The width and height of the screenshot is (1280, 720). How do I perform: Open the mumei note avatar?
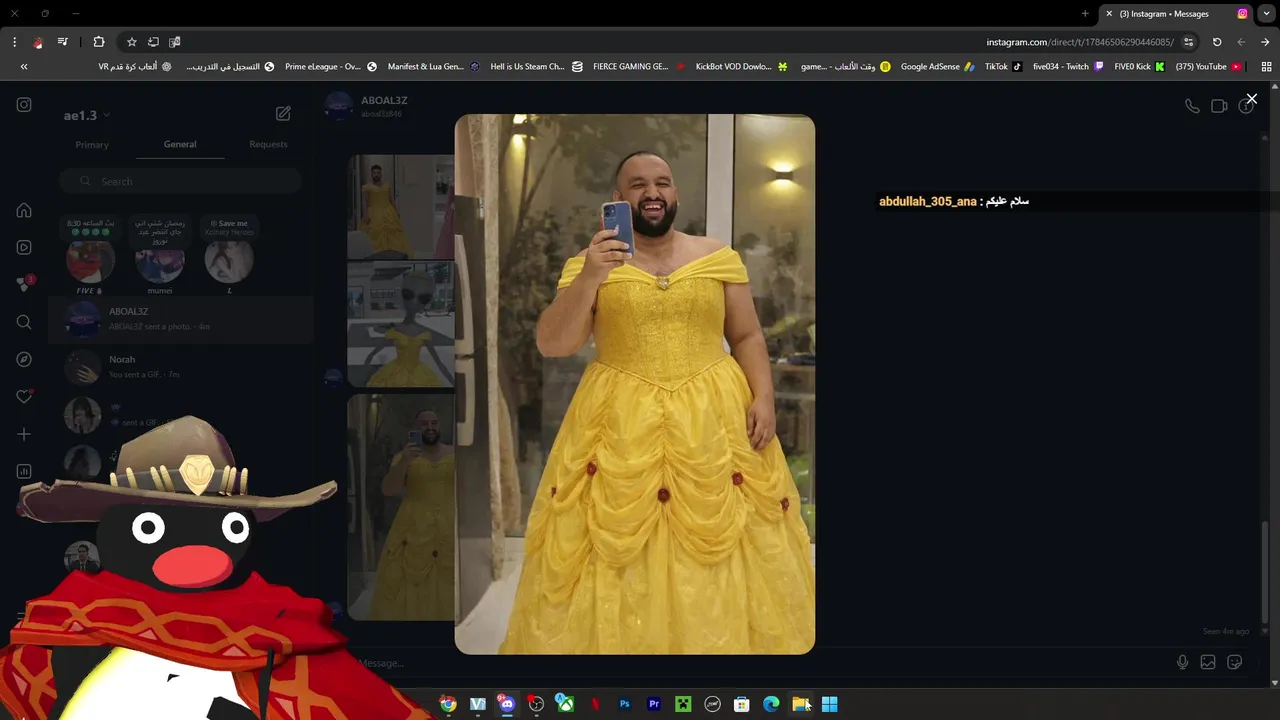click(160, 262)
